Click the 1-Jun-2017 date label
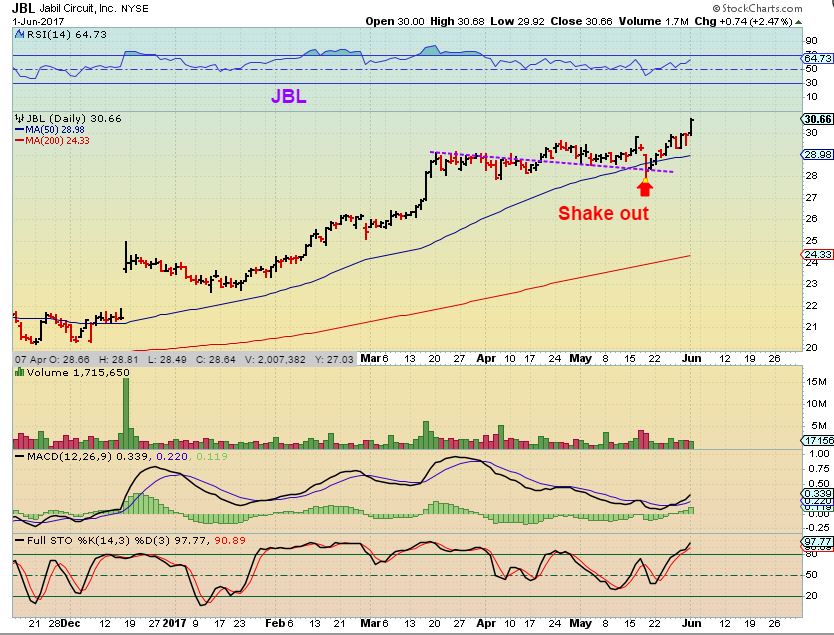834x635 pixels. (38, 22)
